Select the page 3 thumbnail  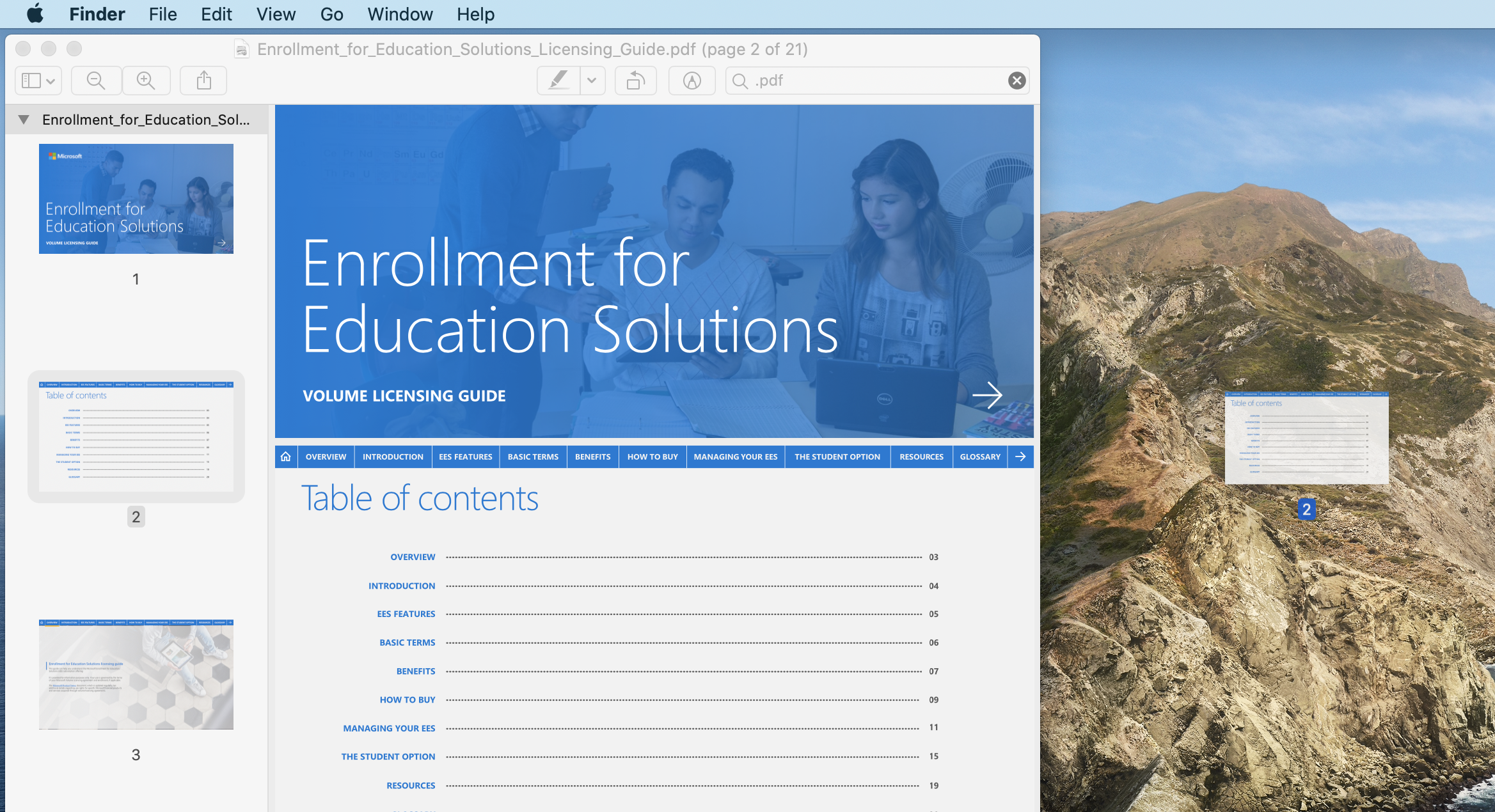click(x=136, y=675)
